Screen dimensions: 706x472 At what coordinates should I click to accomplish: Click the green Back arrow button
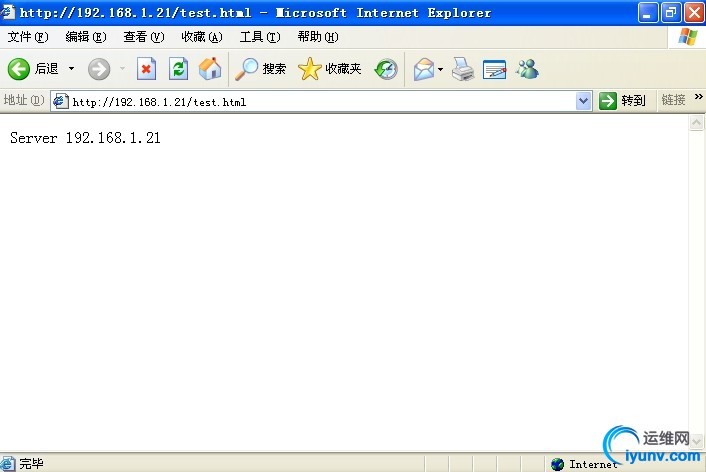pos(19,69)
